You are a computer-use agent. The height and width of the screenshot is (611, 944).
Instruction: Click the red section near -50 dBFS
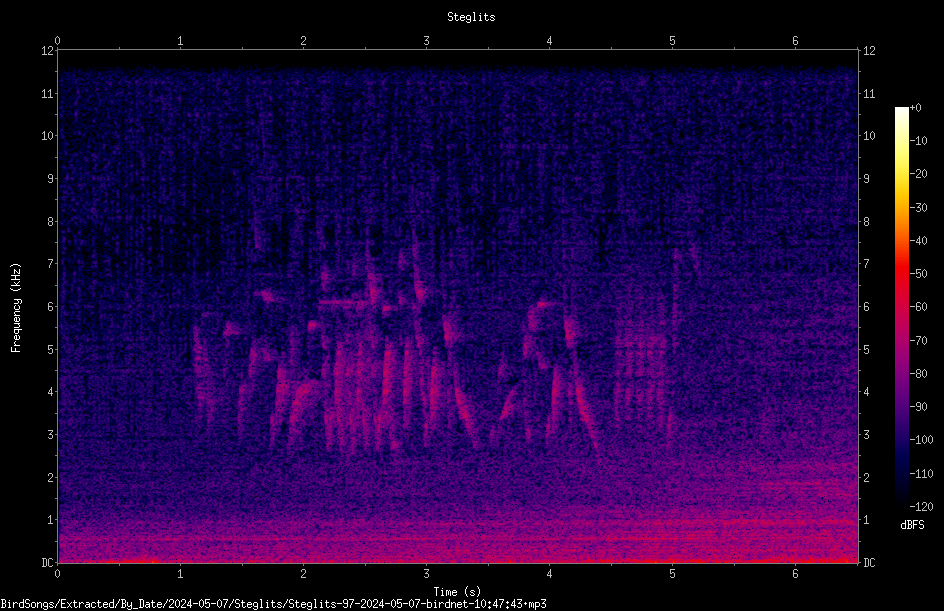click(x=901, y=274)
